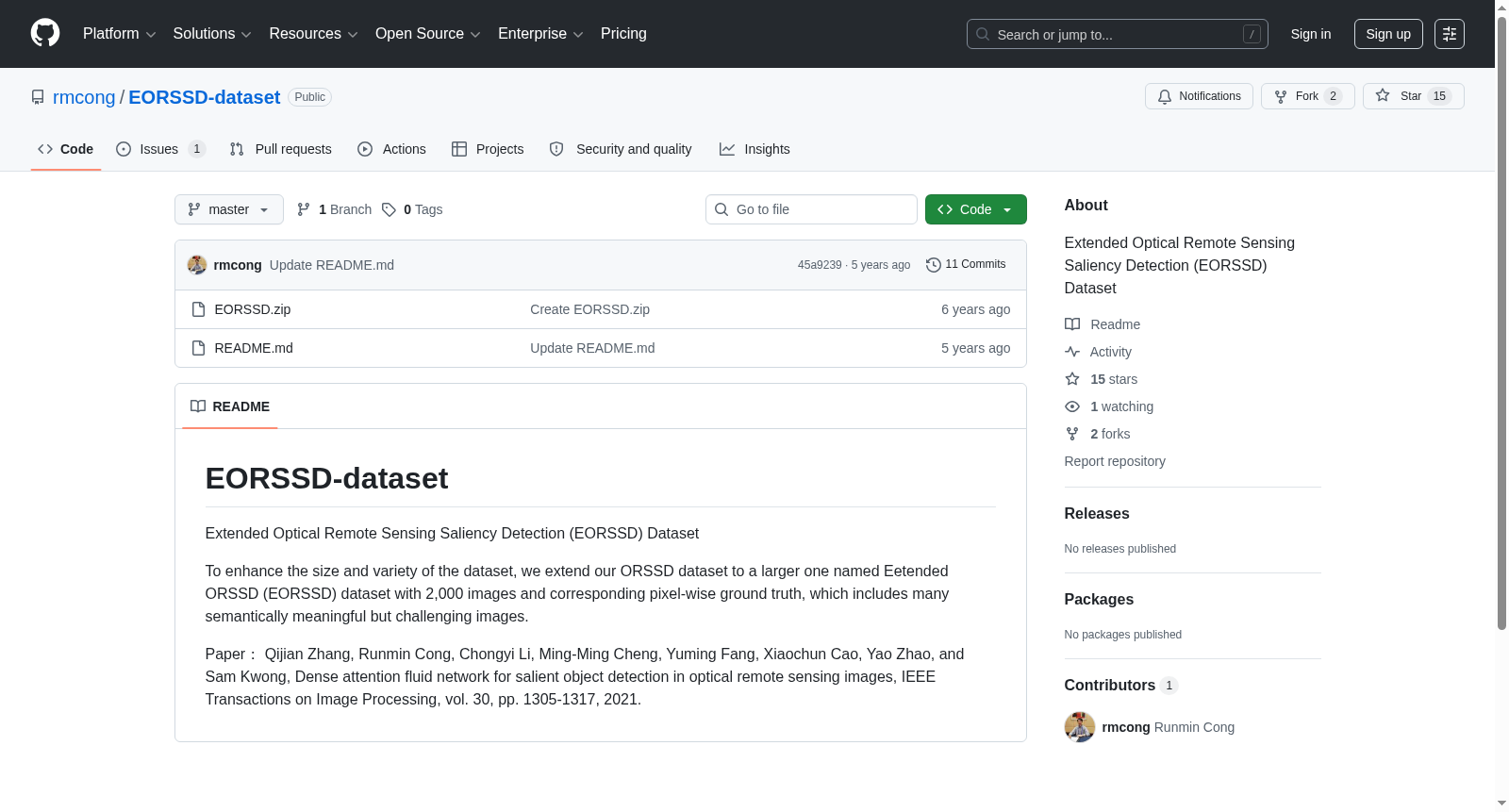This screenshot has height=812, width=1509.
Task: Open the Issues tab
Action: (160, 149)
